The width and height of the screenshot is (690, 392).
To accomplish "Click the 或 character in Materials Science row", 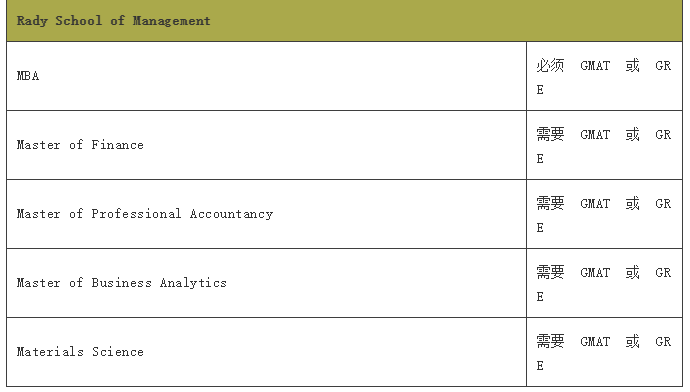I will coord(632,341).
